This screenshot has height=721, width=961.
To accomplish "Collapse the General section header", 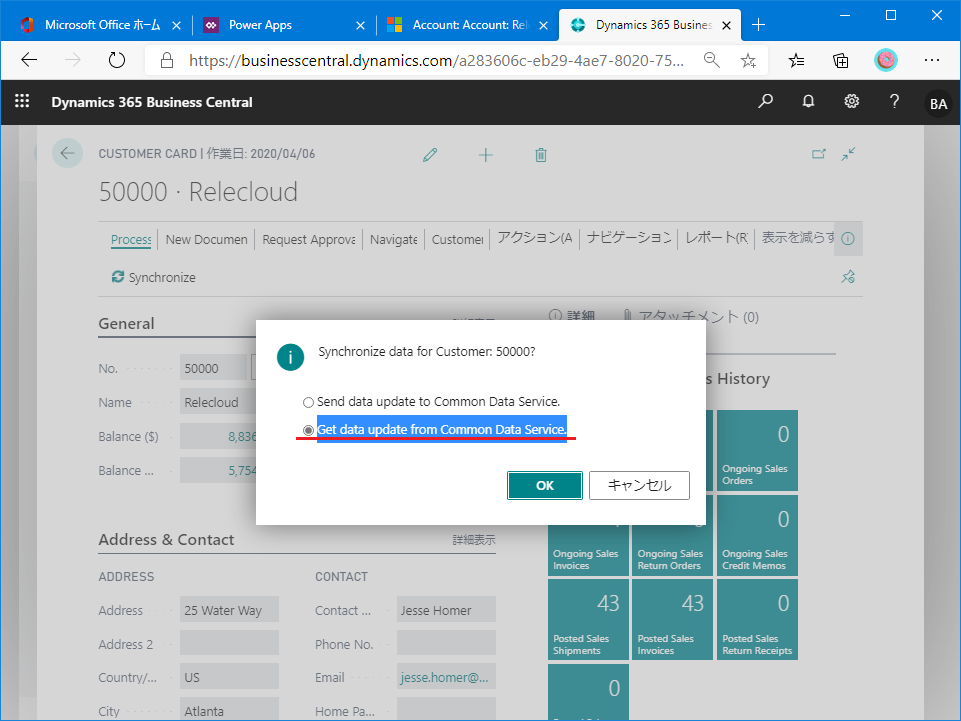I will tap(126, 324).
